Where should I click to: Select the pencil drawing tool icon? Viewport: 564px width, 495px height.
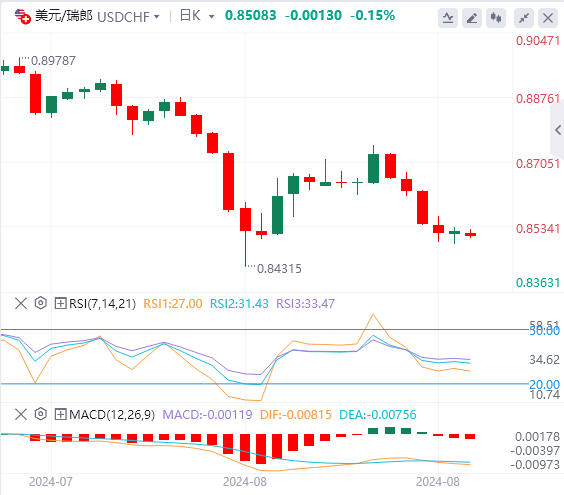pyautogui.click(x=472, y=18)
